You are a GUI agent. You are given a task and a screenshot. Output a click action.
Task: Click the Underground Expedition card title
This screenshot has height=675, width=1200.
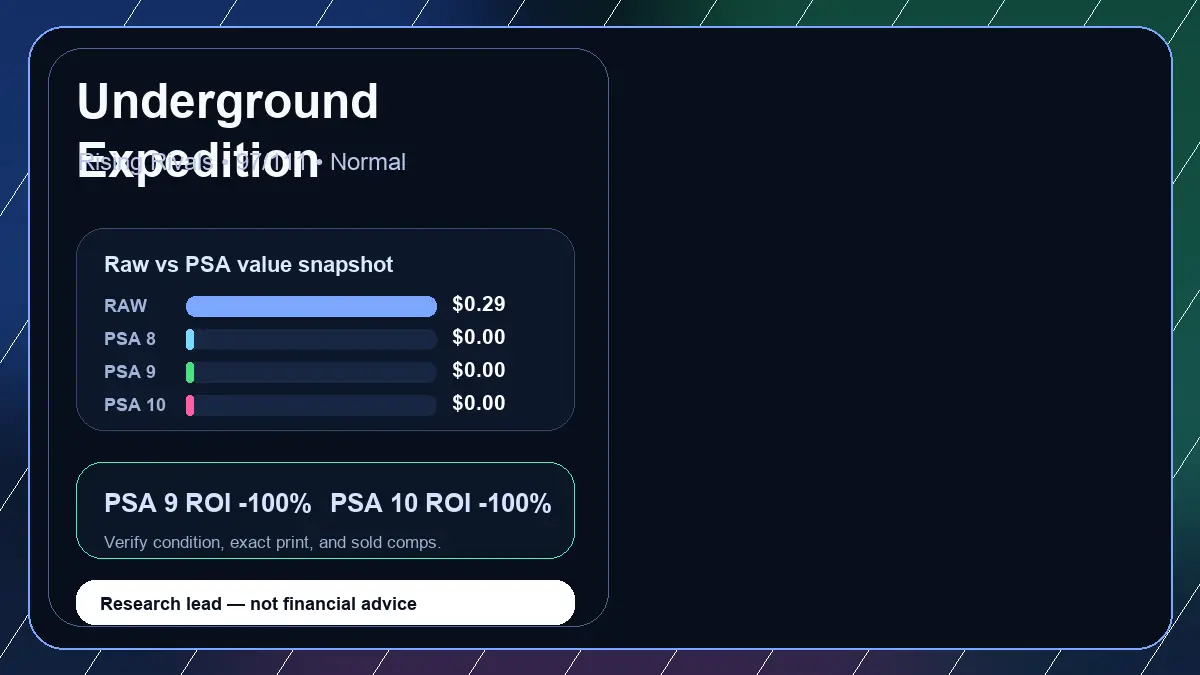tap(228, 130)
